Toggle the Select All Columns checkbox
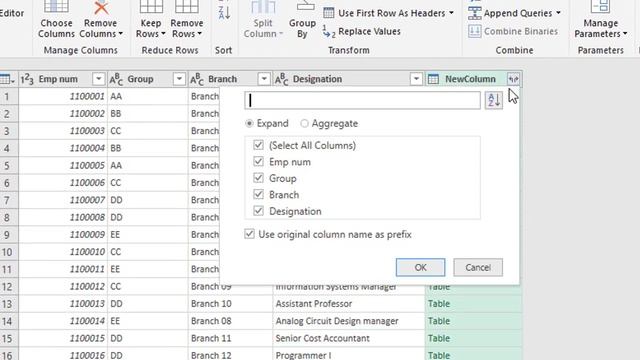640x360 pixels. (258, 145)
